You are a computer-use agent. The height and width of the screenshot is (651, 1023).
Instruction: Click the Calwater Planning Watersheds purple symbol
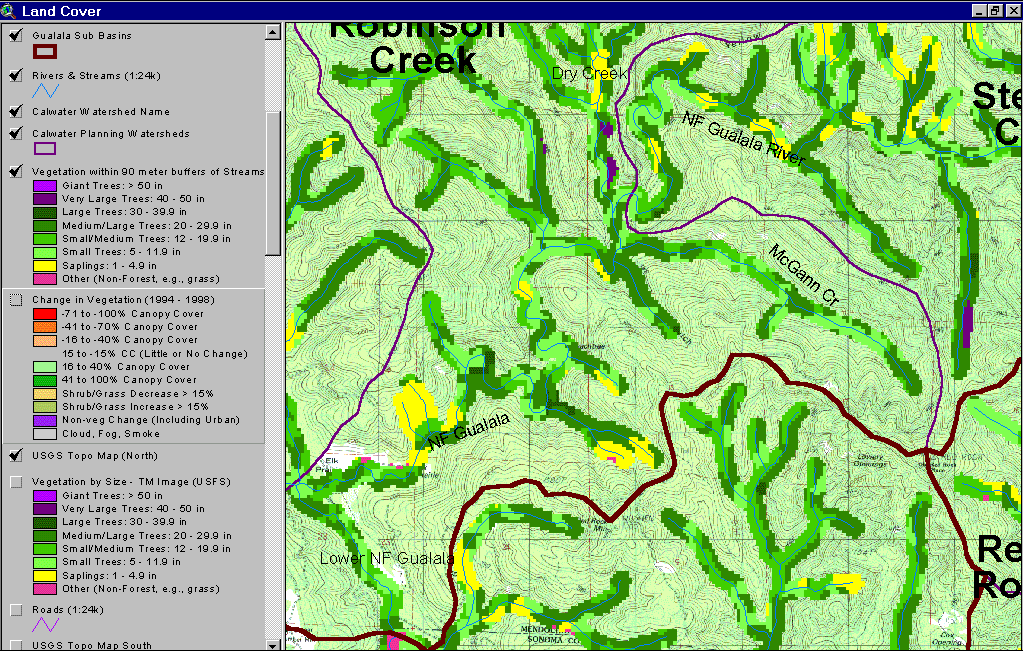[x=45, y=149]
